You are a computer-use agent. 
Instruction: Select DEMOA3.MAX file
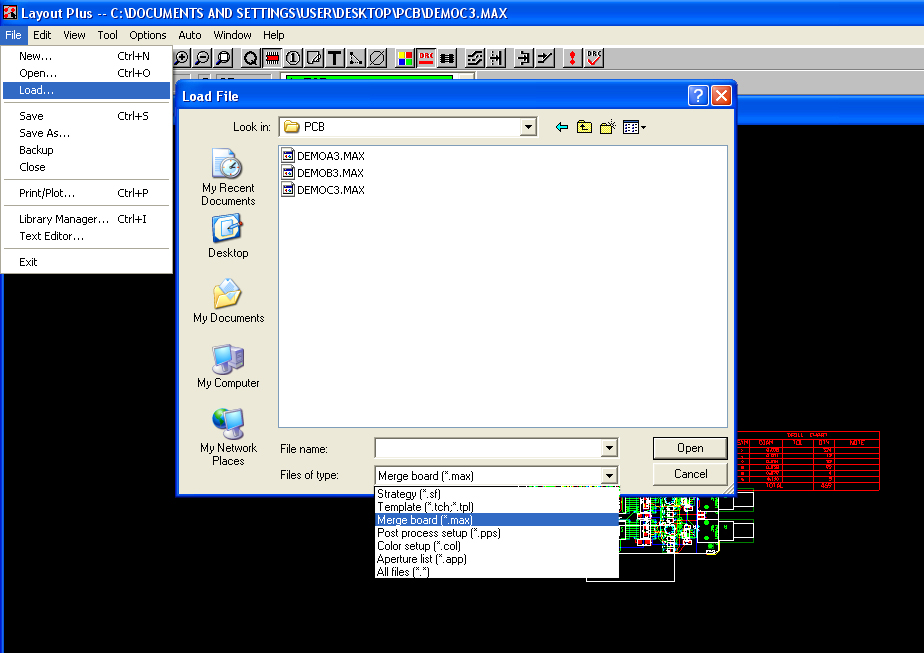click(324, 156)
